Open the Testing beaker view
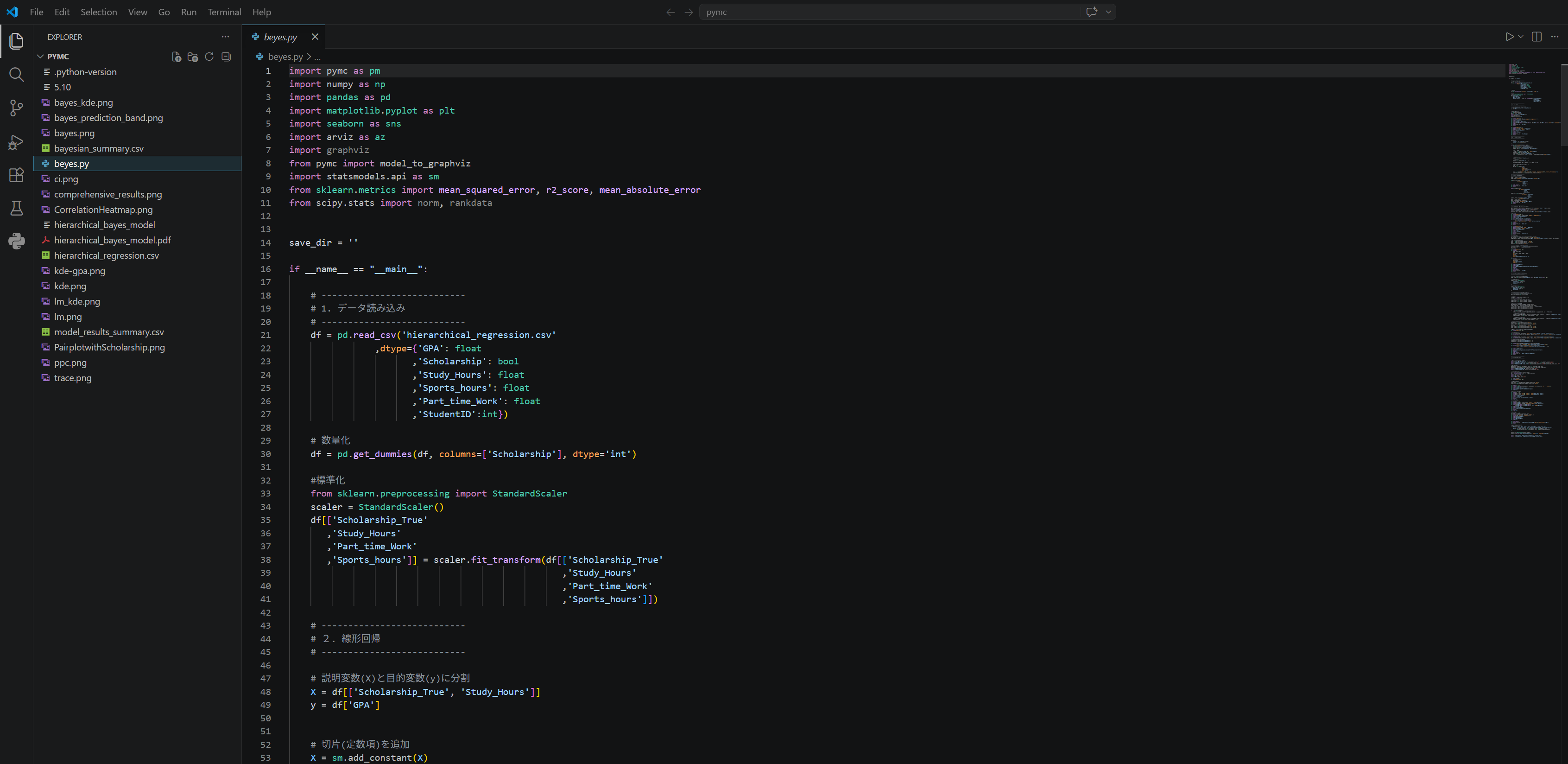1568x764 pixels. tap(16, 208)
